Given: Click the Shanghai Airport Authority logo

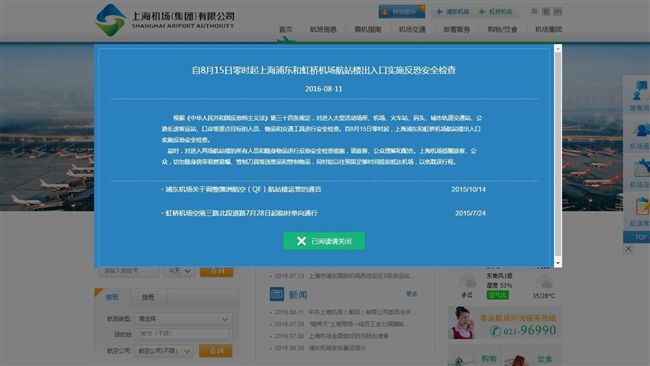Looking at the screenshot, I should 165,19.
